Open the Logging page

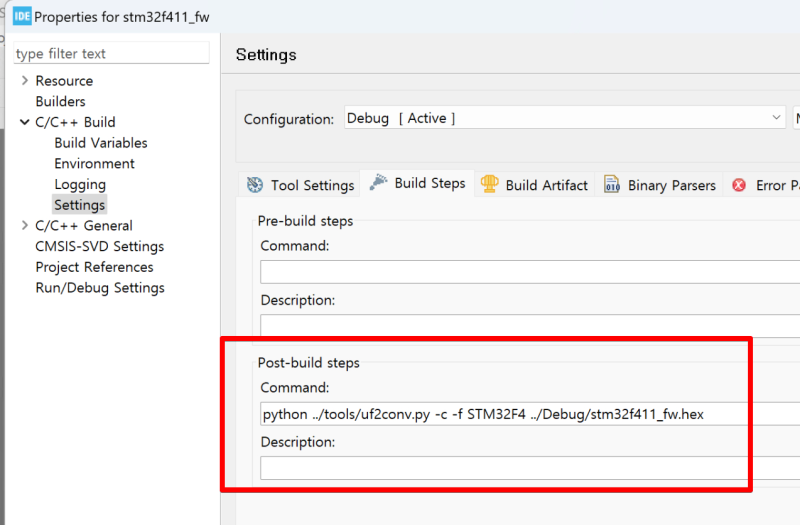coord(80,184)
